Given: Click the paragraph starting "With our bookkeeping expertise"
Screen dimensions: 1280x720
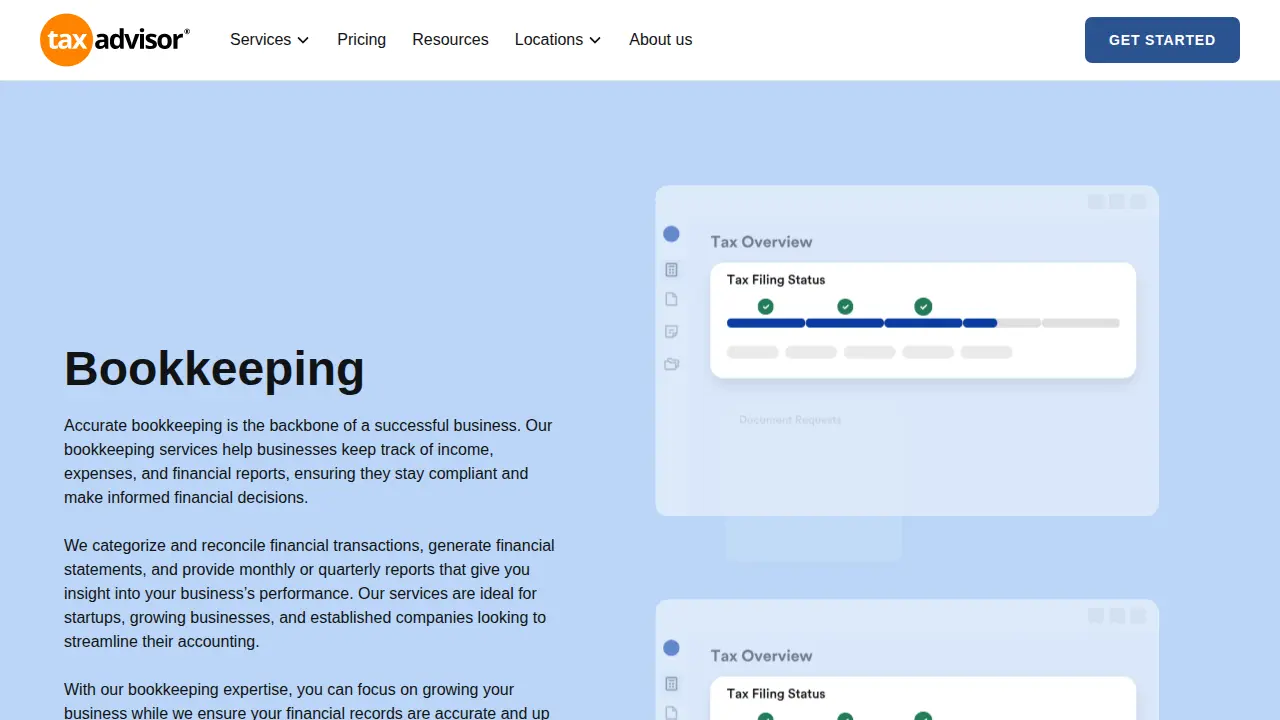Looking at the screenshot, I should 309,700.
